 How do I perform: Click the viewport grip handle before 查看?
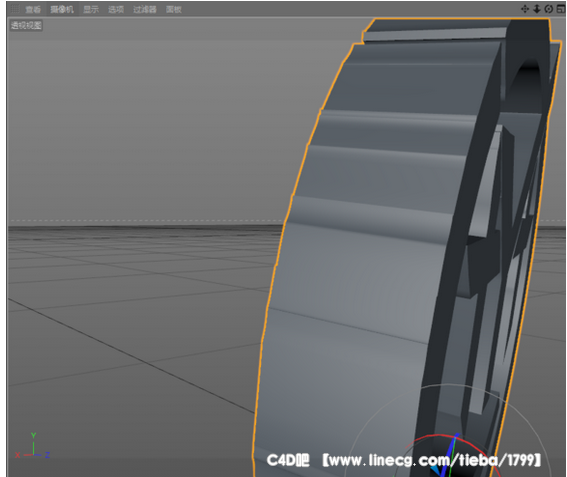point(15,9)
